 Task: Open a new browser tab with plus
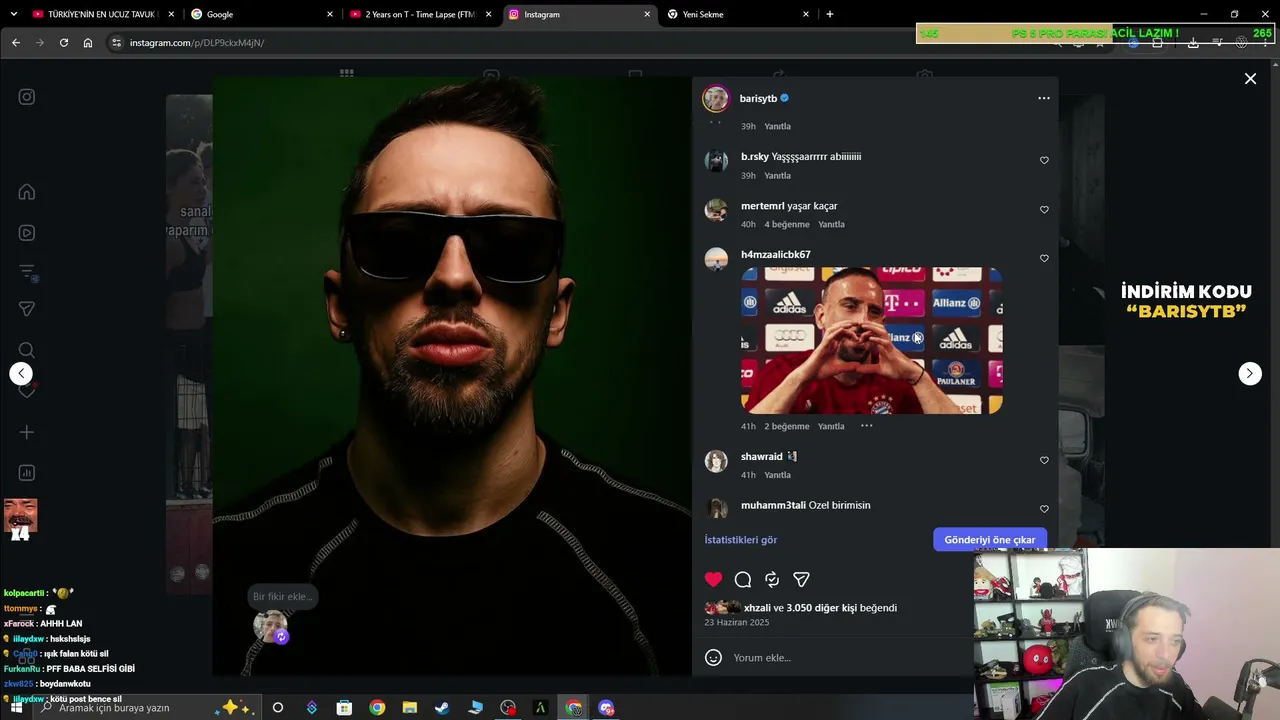(x=829, y=14)
